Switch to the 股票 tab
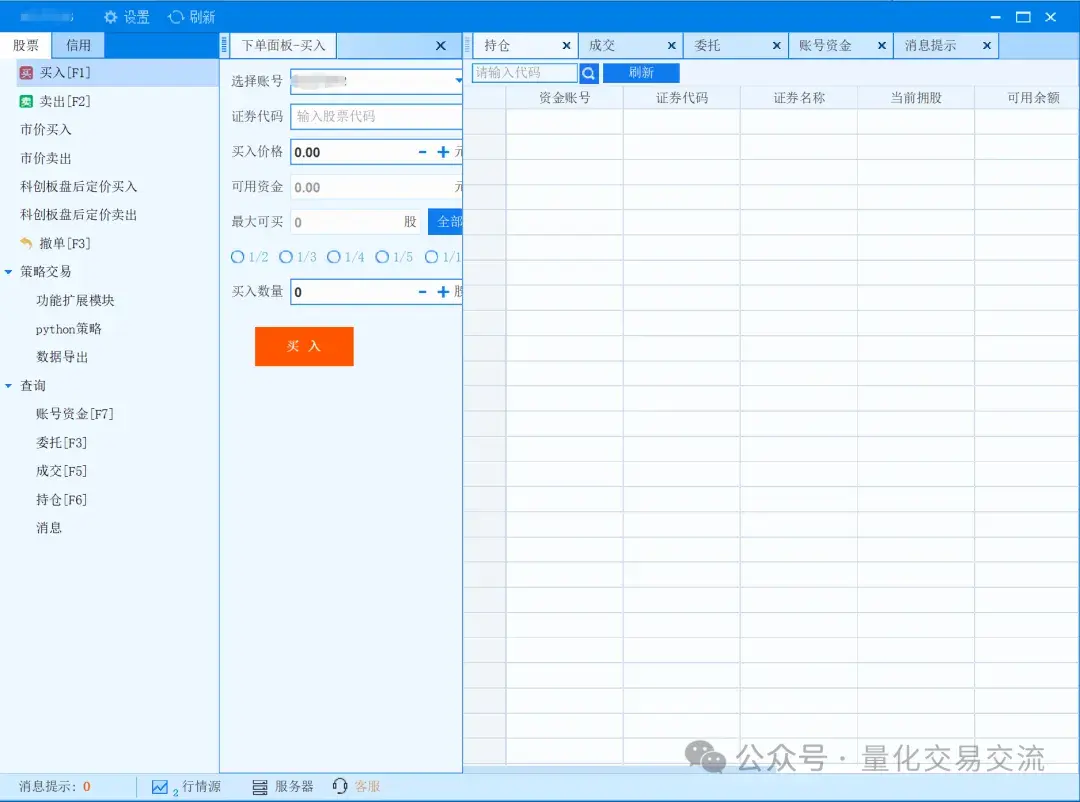Screen dimensions: 1080x802 (25, 45)
